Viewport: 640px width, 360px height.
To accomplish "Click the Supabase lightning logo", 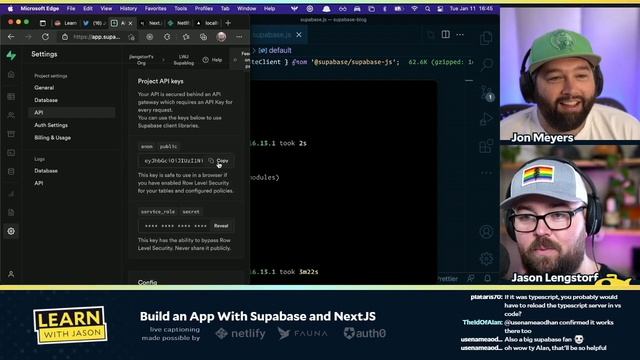I will coord(11,55).
